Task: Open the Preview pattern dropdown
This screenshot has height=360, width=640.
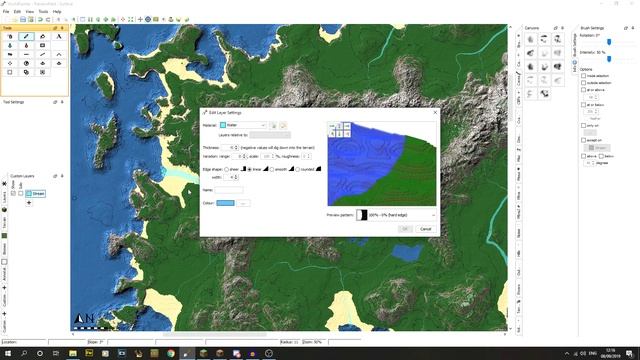Action: point(396,215)
